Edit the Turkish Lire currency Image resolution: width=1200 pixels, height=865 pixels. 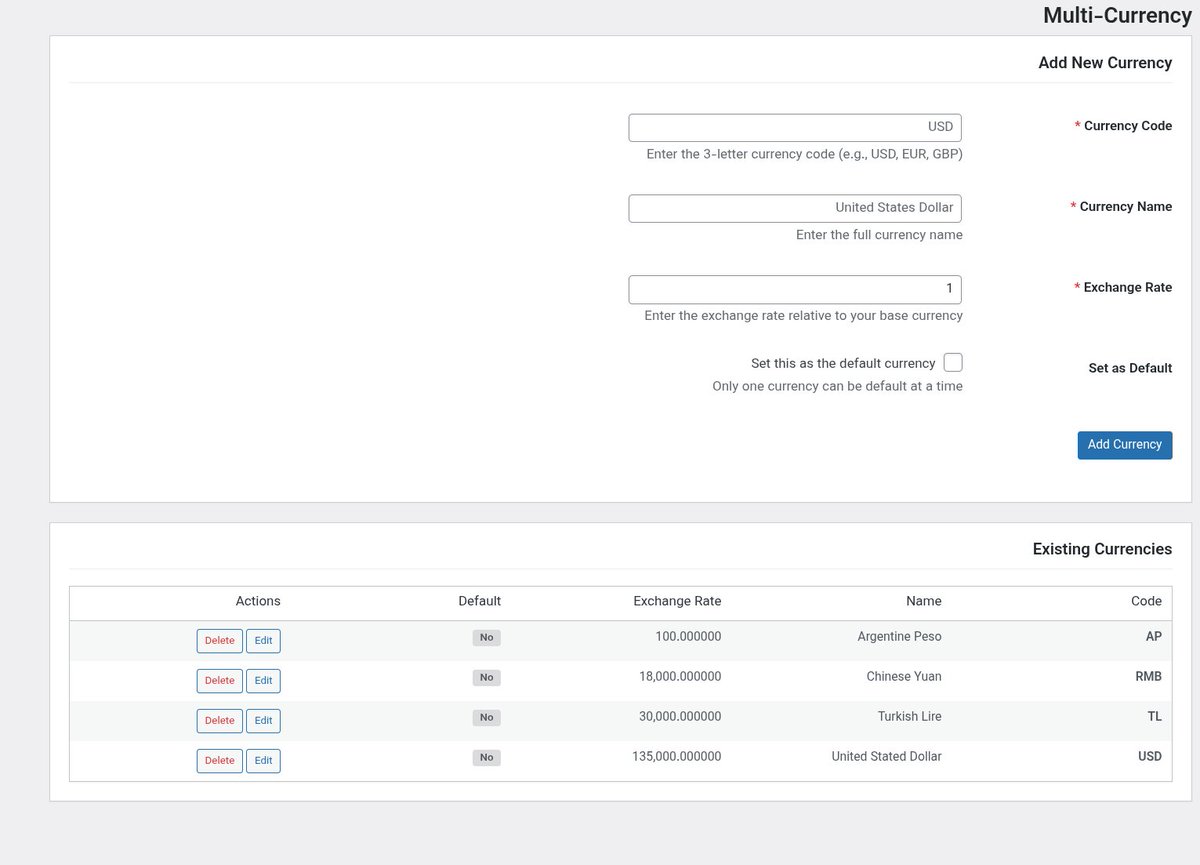(263, 721)
